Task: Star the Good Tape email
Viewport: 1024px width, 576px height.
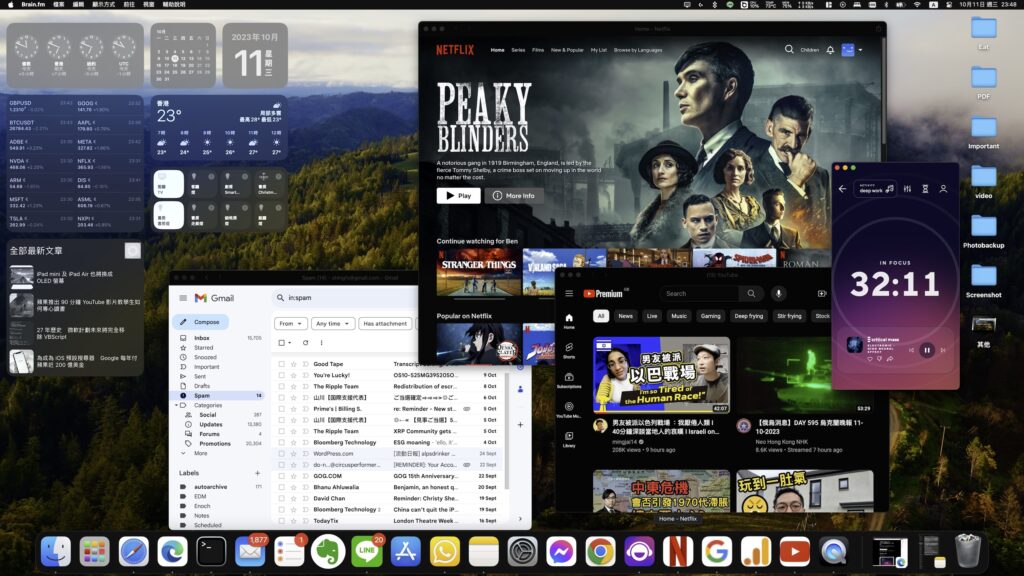Action: [x=293, y=364]
